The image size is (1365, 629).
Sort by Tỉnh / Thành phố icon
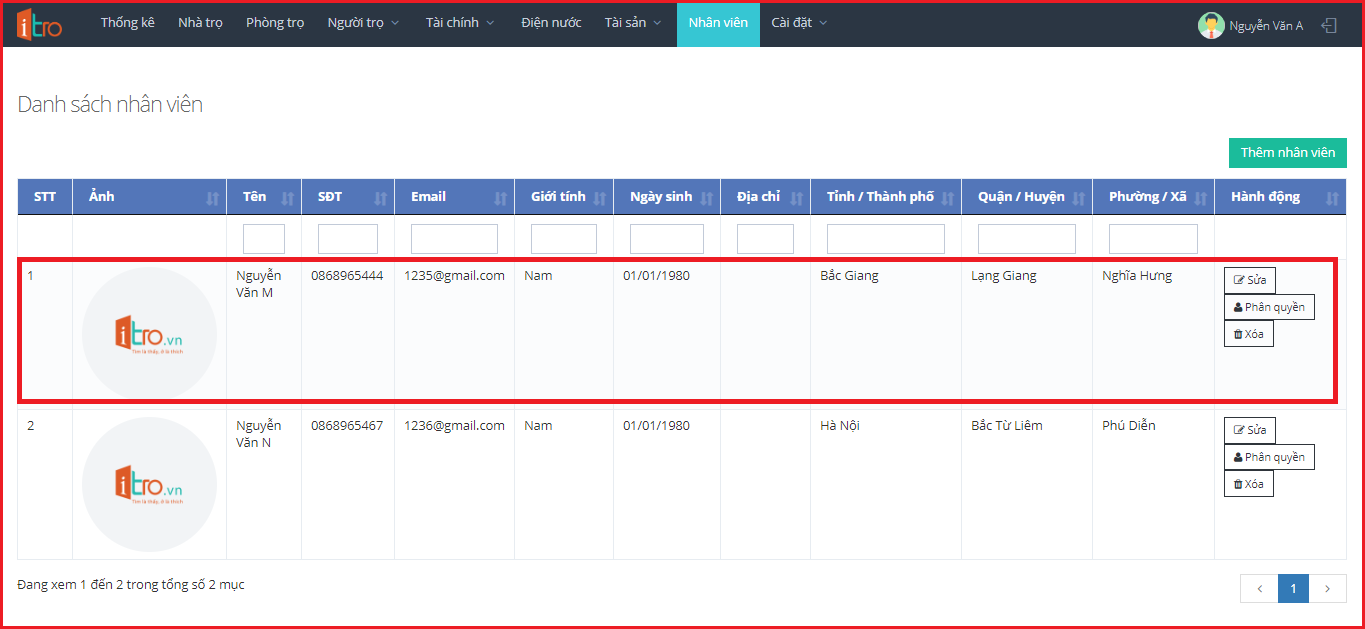pos(947,198)
